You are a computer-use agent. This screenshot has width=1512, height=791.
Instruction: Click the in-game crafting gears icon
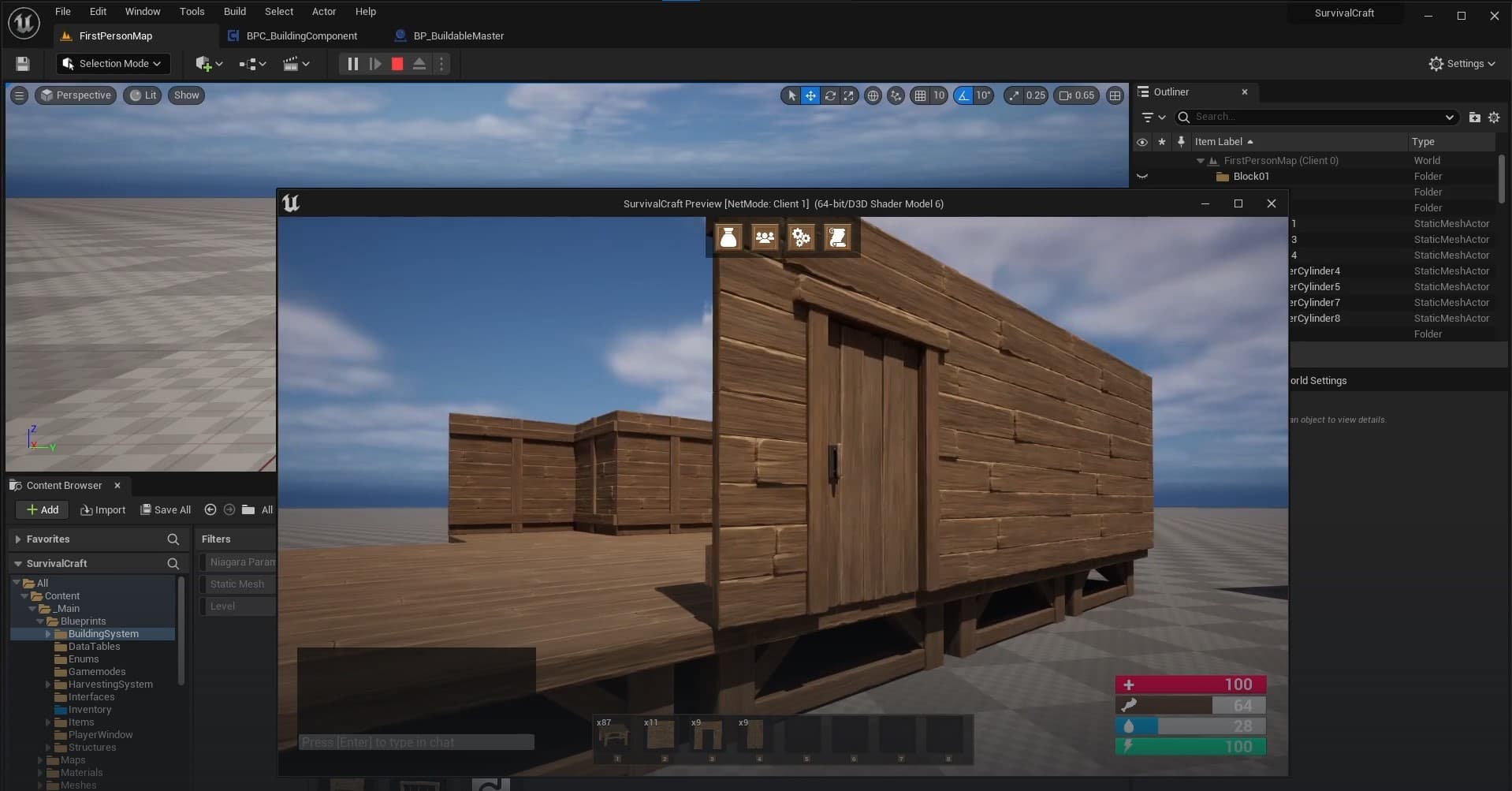coord(801,237)
